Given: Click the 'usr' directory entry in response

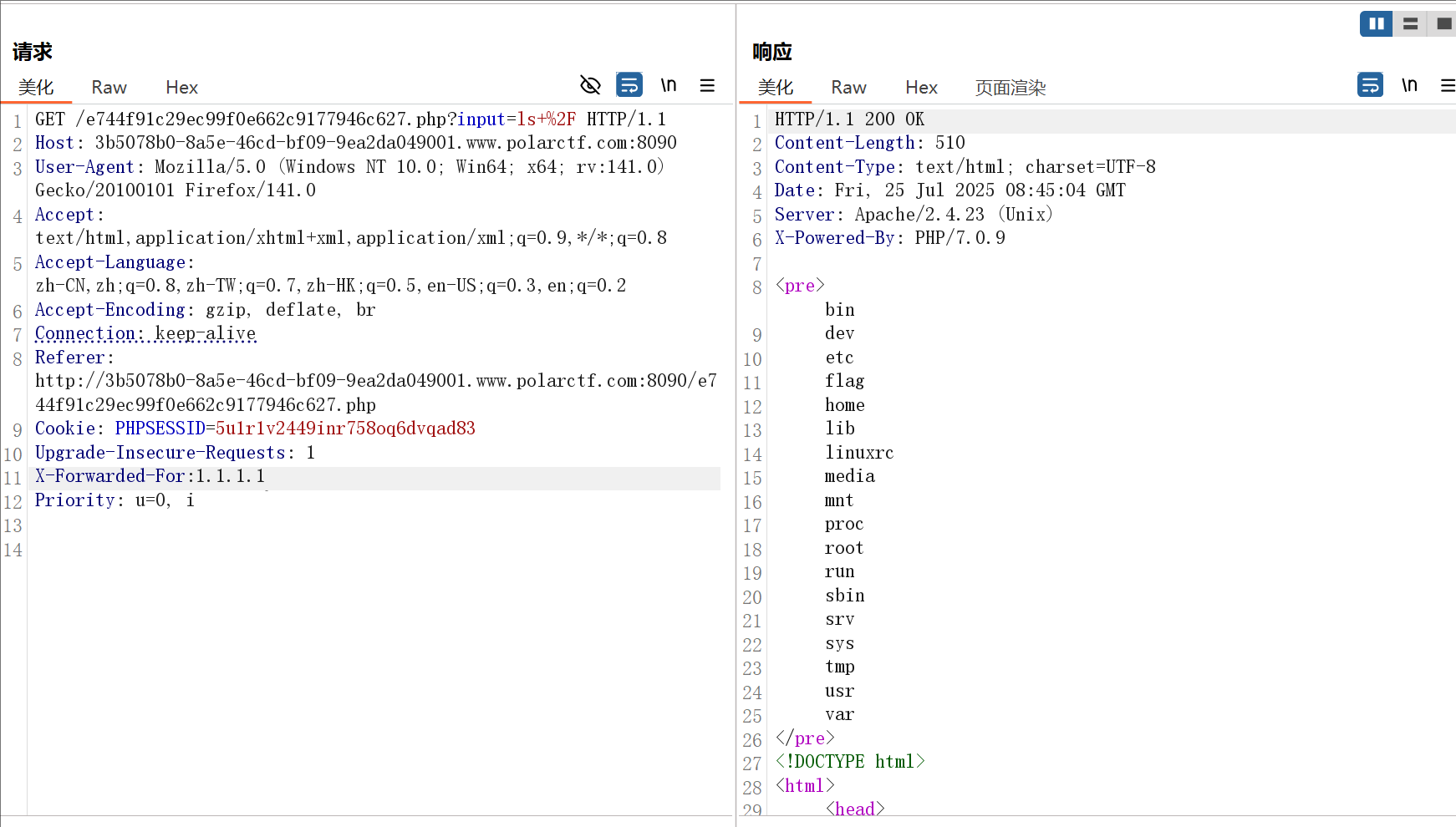Looking at the screenshot, I should 840,691.
